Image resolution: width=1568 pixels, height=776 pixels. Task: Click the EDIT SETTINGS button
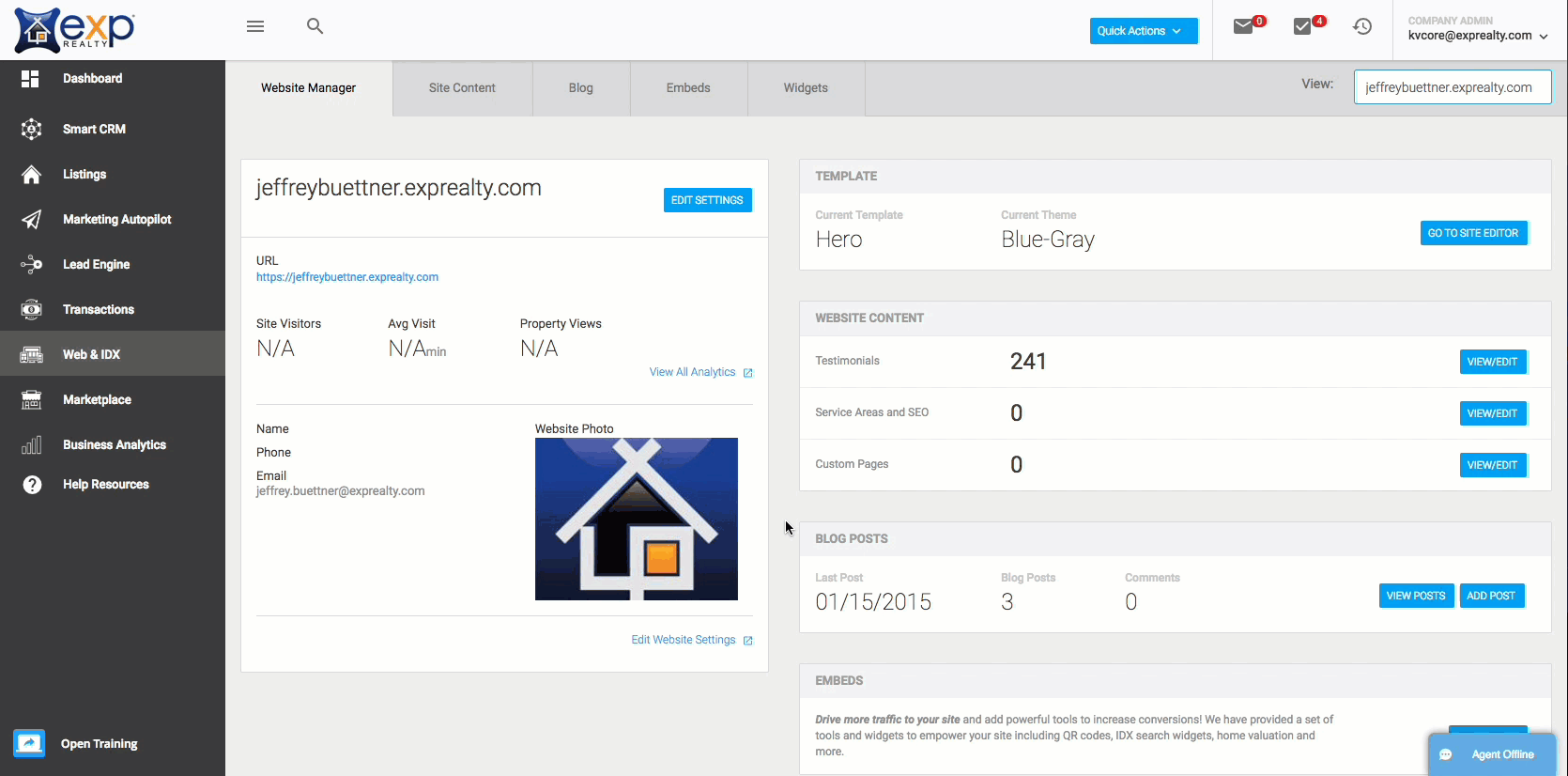(707, 200)
